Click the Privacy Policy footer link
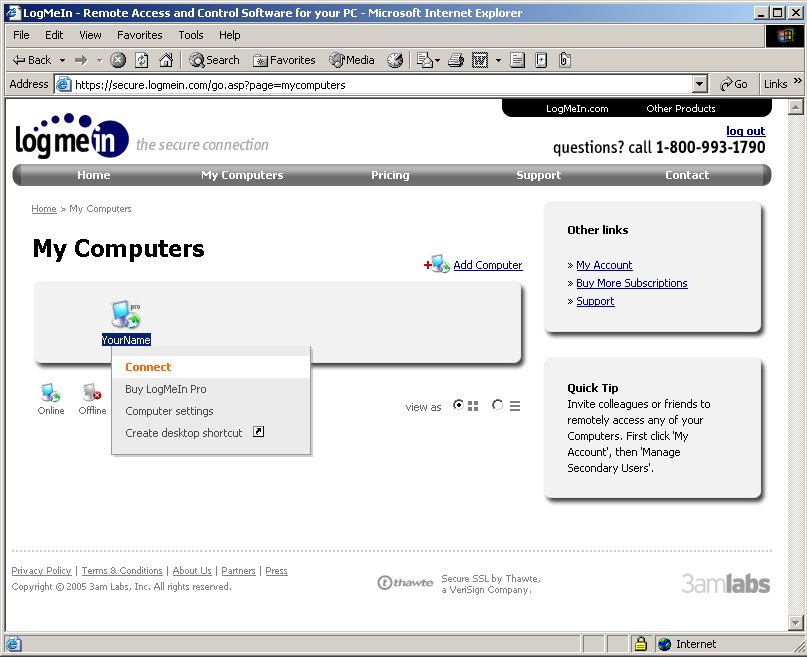Image resolution: width=807 pixels, height=657 pixels. tap(41, 571)
